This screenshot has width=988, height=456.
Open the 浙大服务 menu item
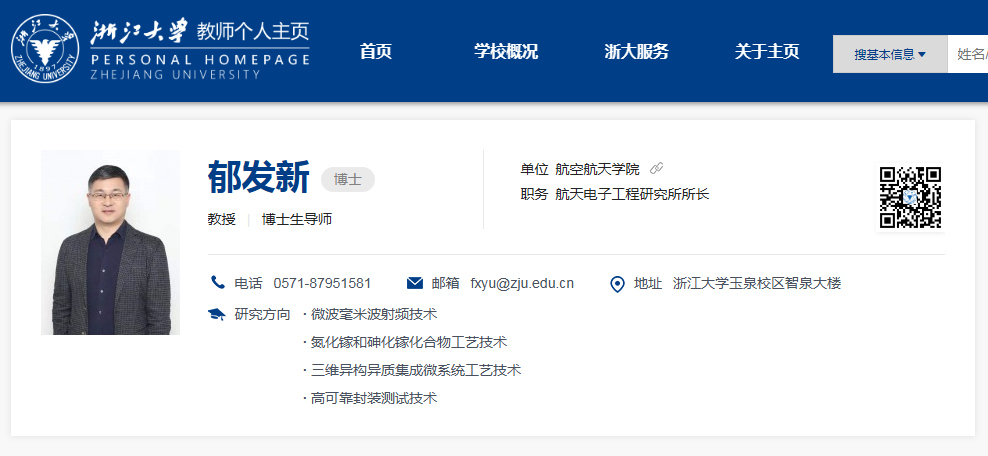coord(636,52)
